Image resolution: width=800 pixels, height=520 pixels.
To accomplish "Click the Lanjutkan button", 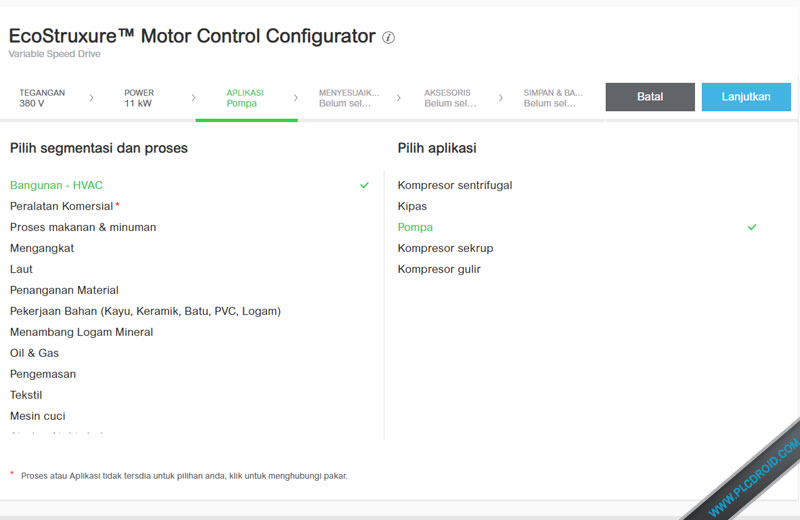I will point(746,97).
